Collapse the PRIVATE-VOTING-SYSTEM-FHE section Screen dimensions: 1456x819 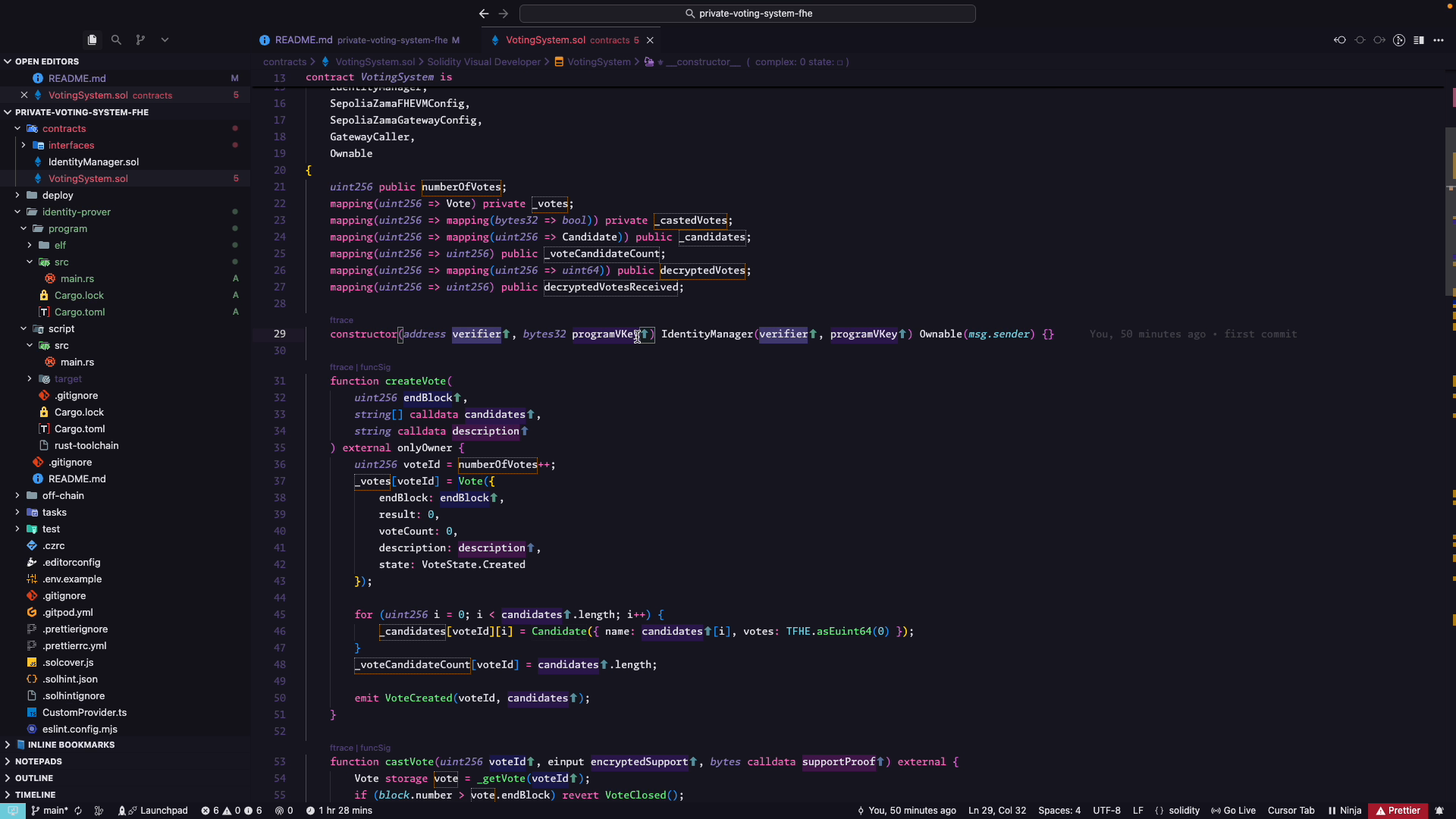125,112
